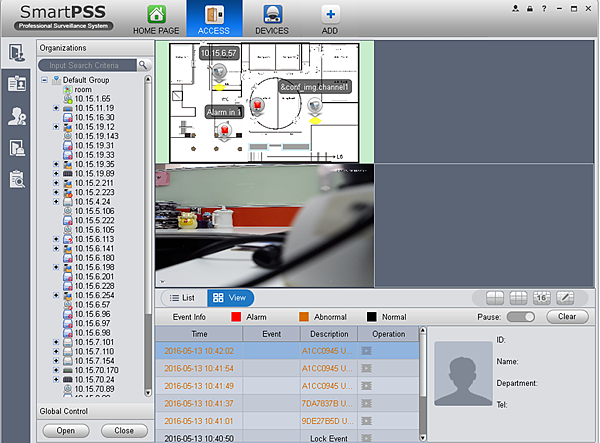This screenshot has width=600, height=443.
Task: Open the user permissions sidebar icon
Action: pos(16,116)
